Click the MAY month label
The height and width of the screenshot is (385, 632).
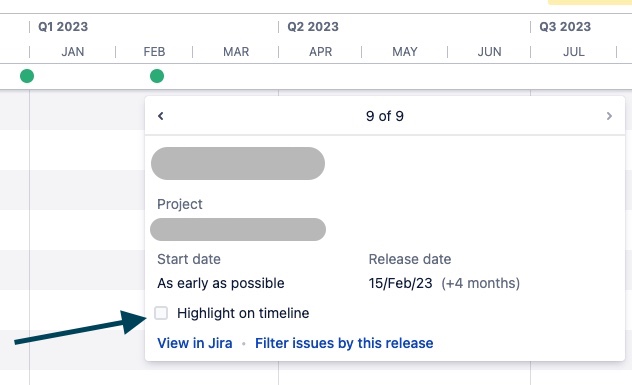pos(405,52)
